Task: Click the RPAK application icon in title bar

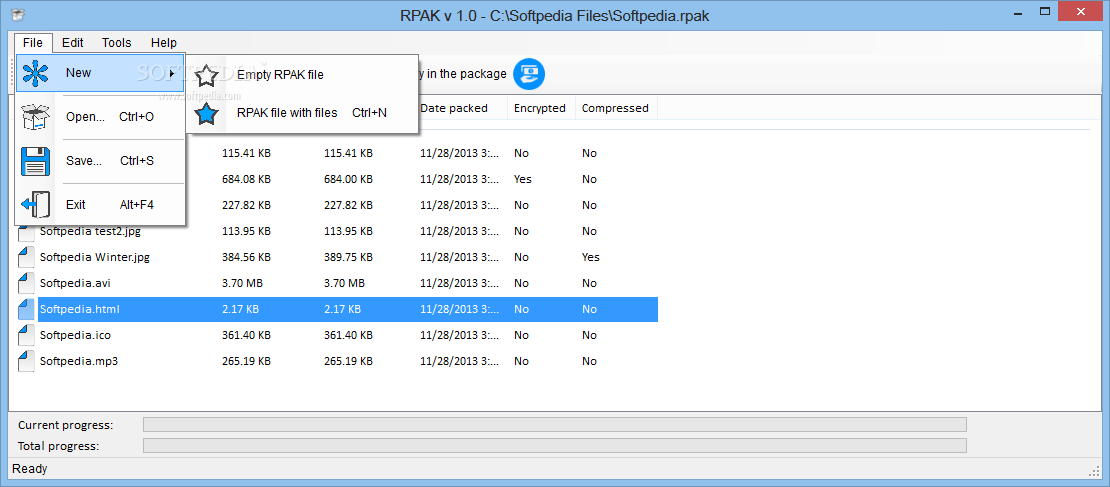Action: click(19, 16)
